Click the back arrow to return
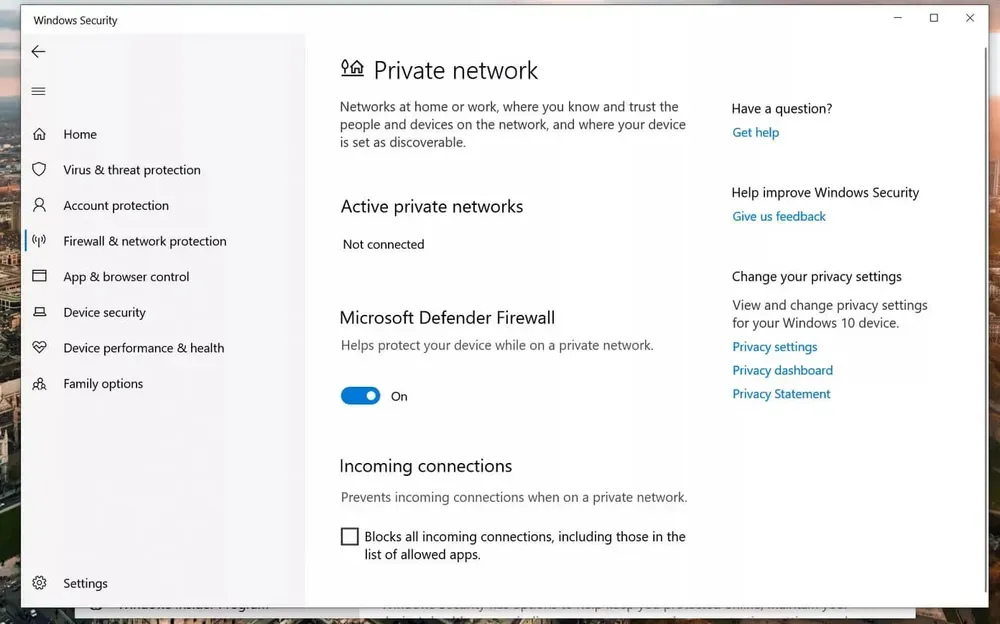This screenshot has height=624, width=1000. (x=38, y=51)
